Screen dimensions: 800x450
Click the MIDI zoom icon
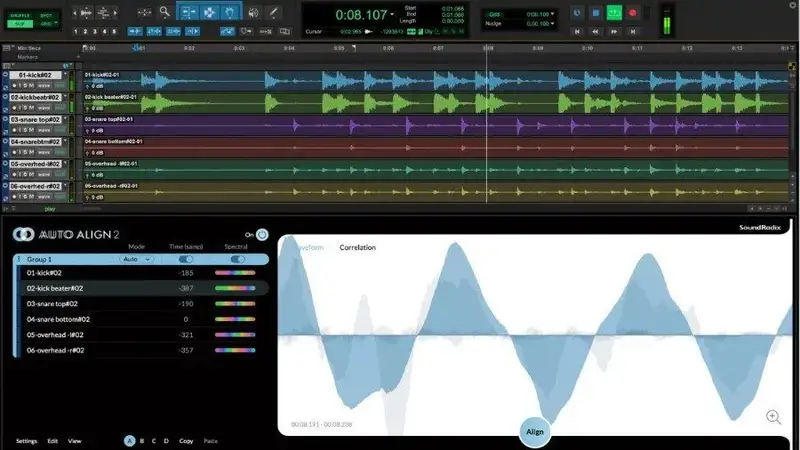(x=104, y=12)
